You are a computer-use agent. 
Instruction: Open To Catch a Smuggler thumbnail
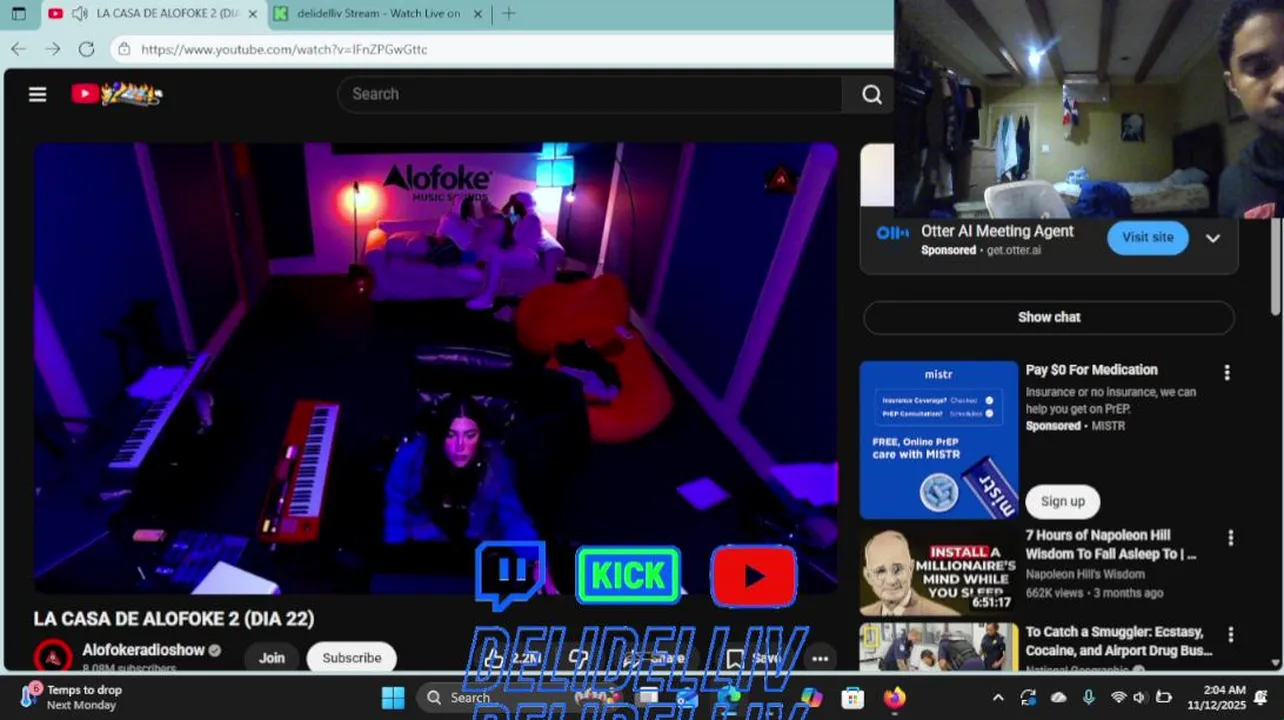pos(938,647)
